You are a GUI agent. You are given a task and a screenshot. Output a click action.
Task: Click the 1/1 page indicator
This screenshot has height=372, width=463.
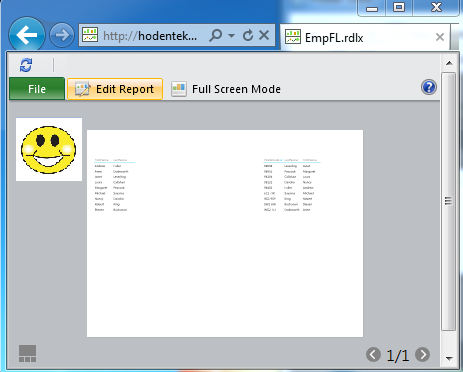[x=398, y=355]
